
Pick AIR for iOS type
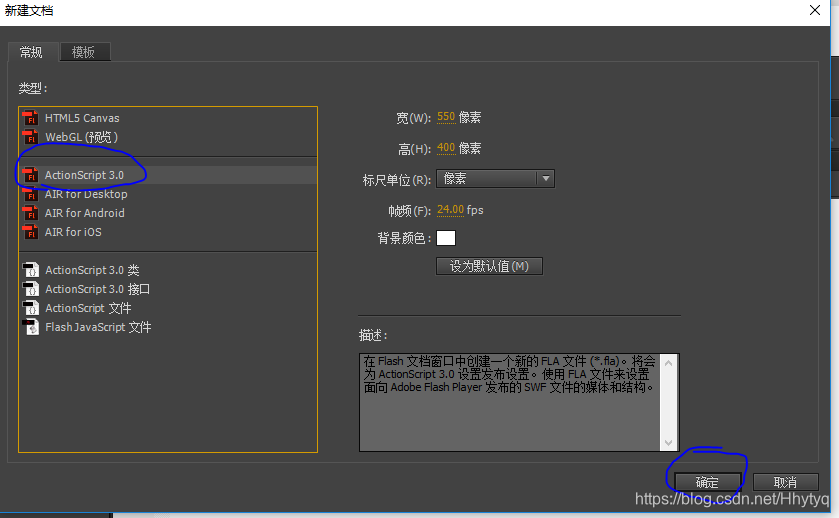[x=168, y=232]
